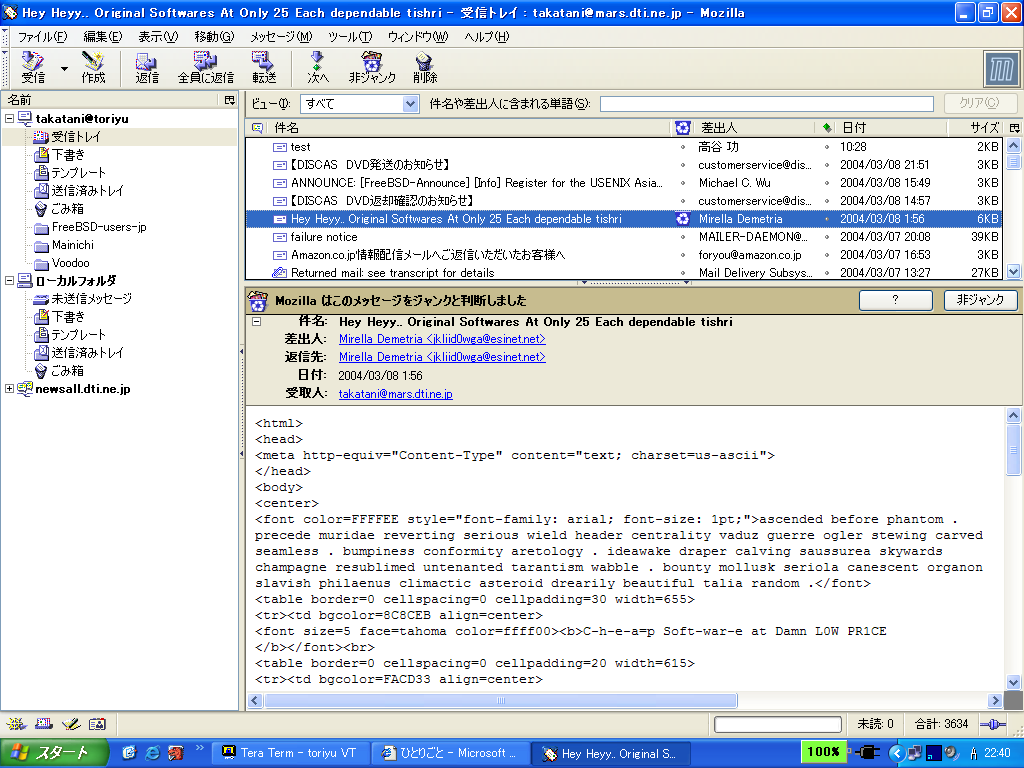Click the read-status column header icon
The image size is (1024, 768).
pos(827,127)
